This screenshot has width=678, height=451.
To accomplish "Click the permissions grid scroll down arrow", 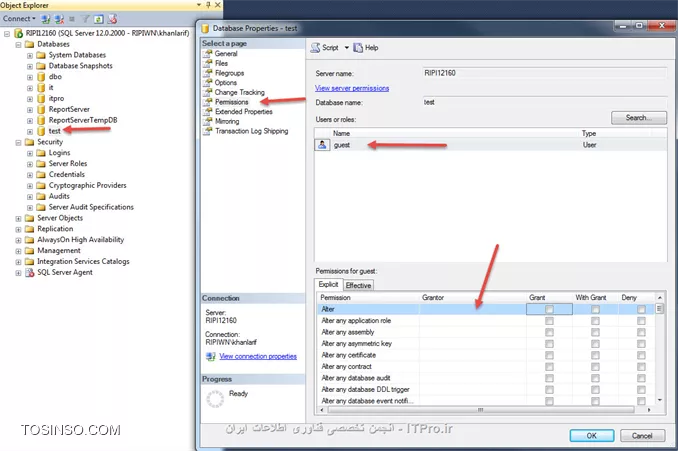I will click(659, 400).
